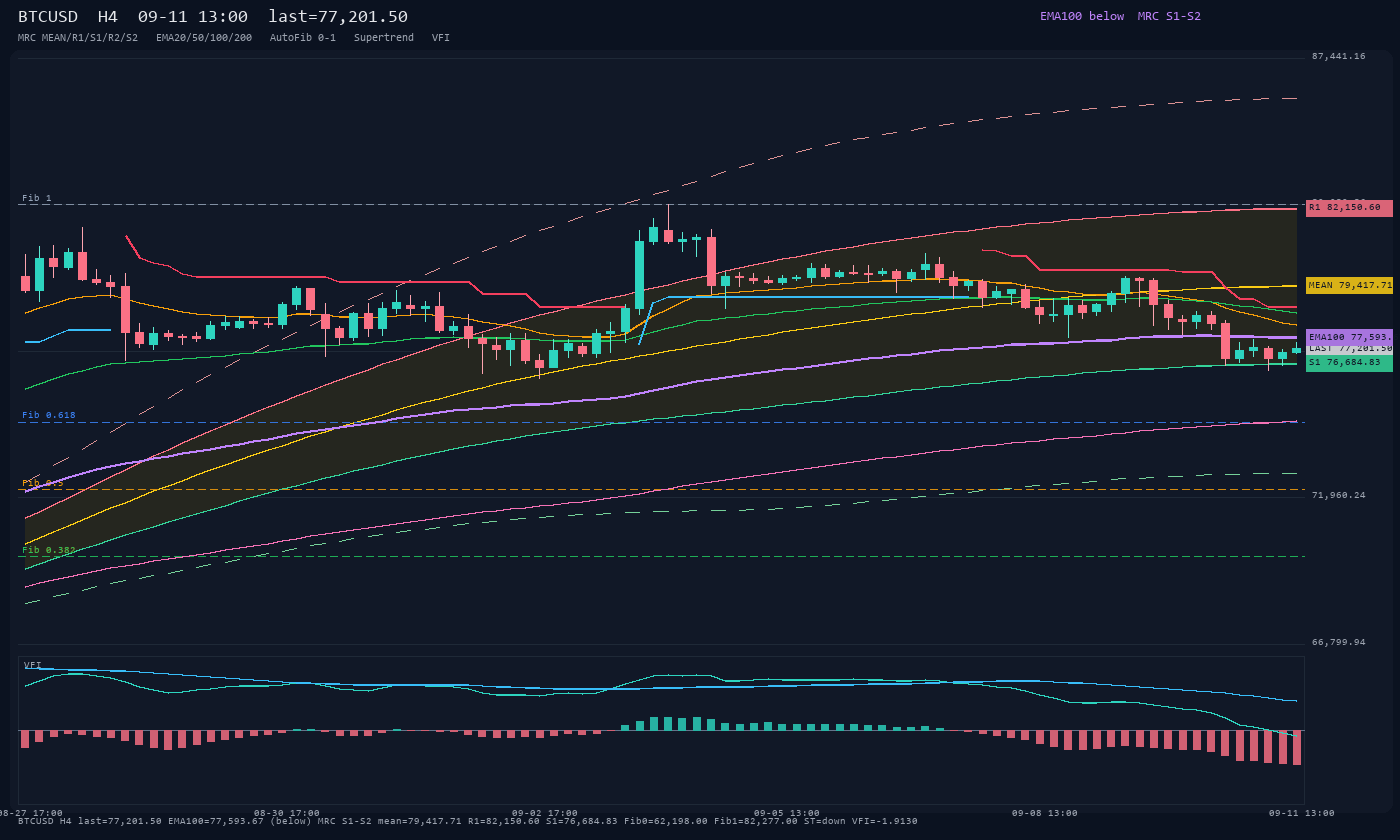This screenshot has height=840, width=1400.
Task: Click "mean=79,417.71" in the bottom status line
Action: tap(417, 821)
